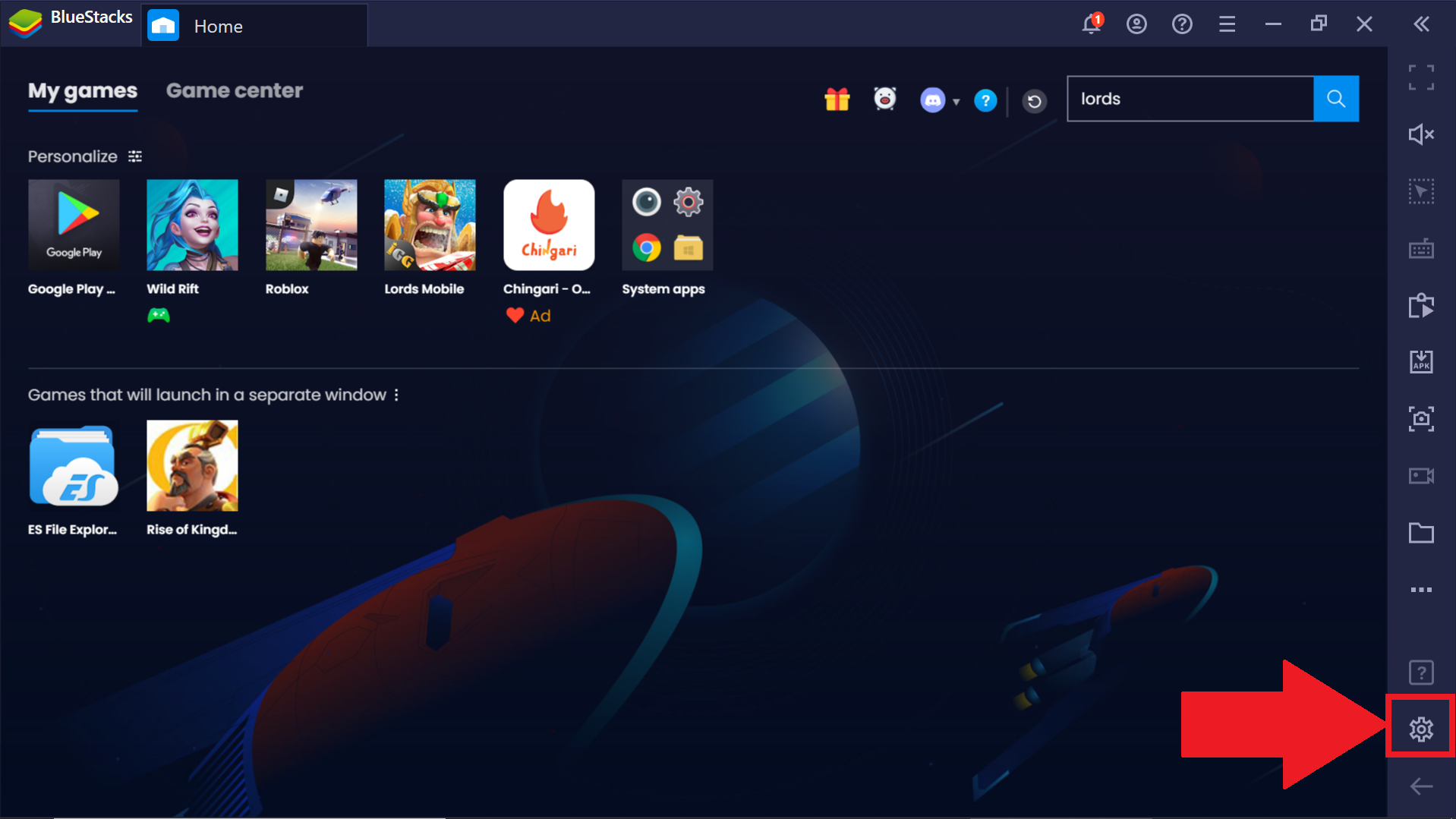Take a screenshot with the camera icon
This screenshot has width=1456, height=819.
pos(1421,419)
